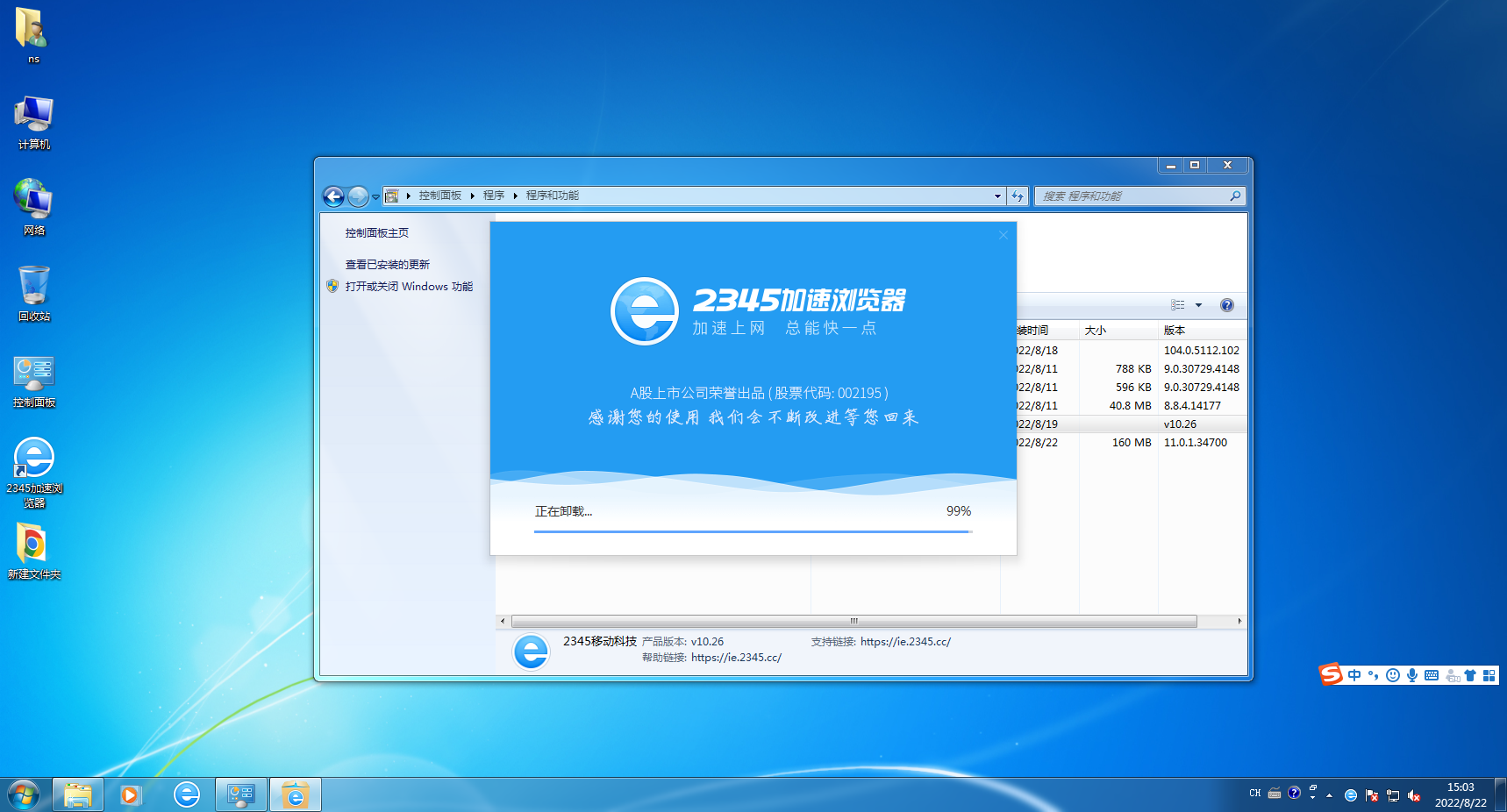Image resolution: width=1507 pixels, height=812 pixels.
Task: Select the row sized 40.8 MB
Action: [1132, 406]
